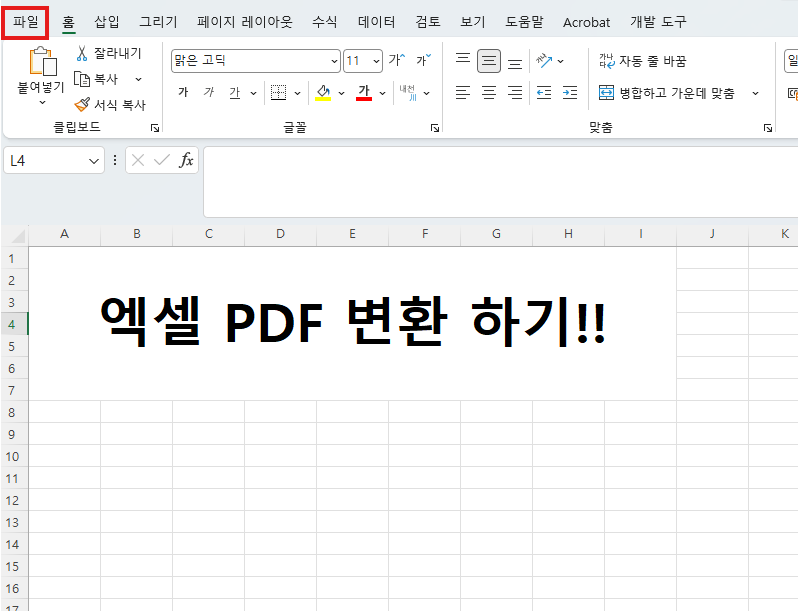This screenshot has height=611, width=798.
Task: Open the 개발 도구 ribbon tab
Action: coord(658,22)
